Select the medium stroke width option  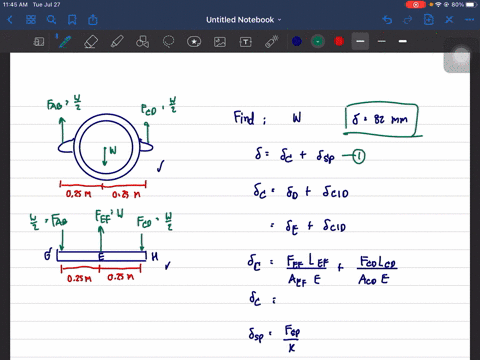tap(382, 41)
